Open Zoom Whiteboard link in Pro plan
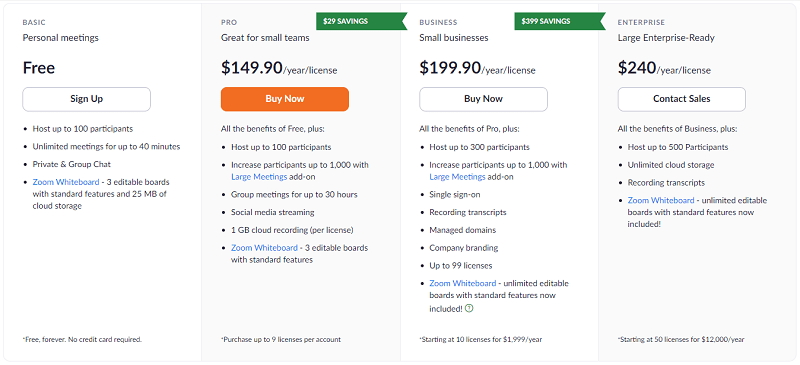Image resolution: width=800 pixels, height=365 pixels. (x=264, y=248)
